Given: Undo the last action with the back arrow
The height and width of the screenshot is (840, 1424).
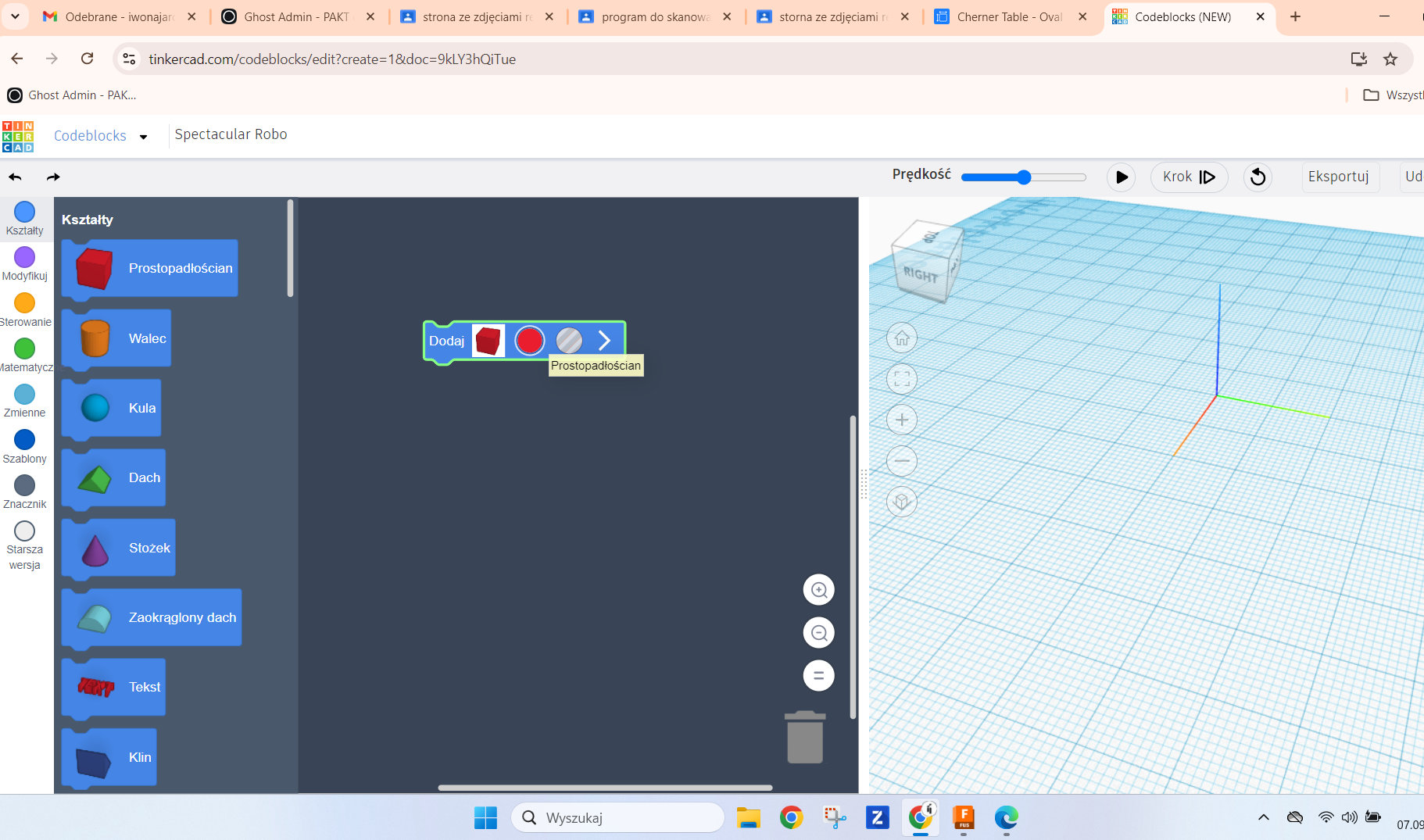Looking at the screenshot, I should tap(15, 177).
